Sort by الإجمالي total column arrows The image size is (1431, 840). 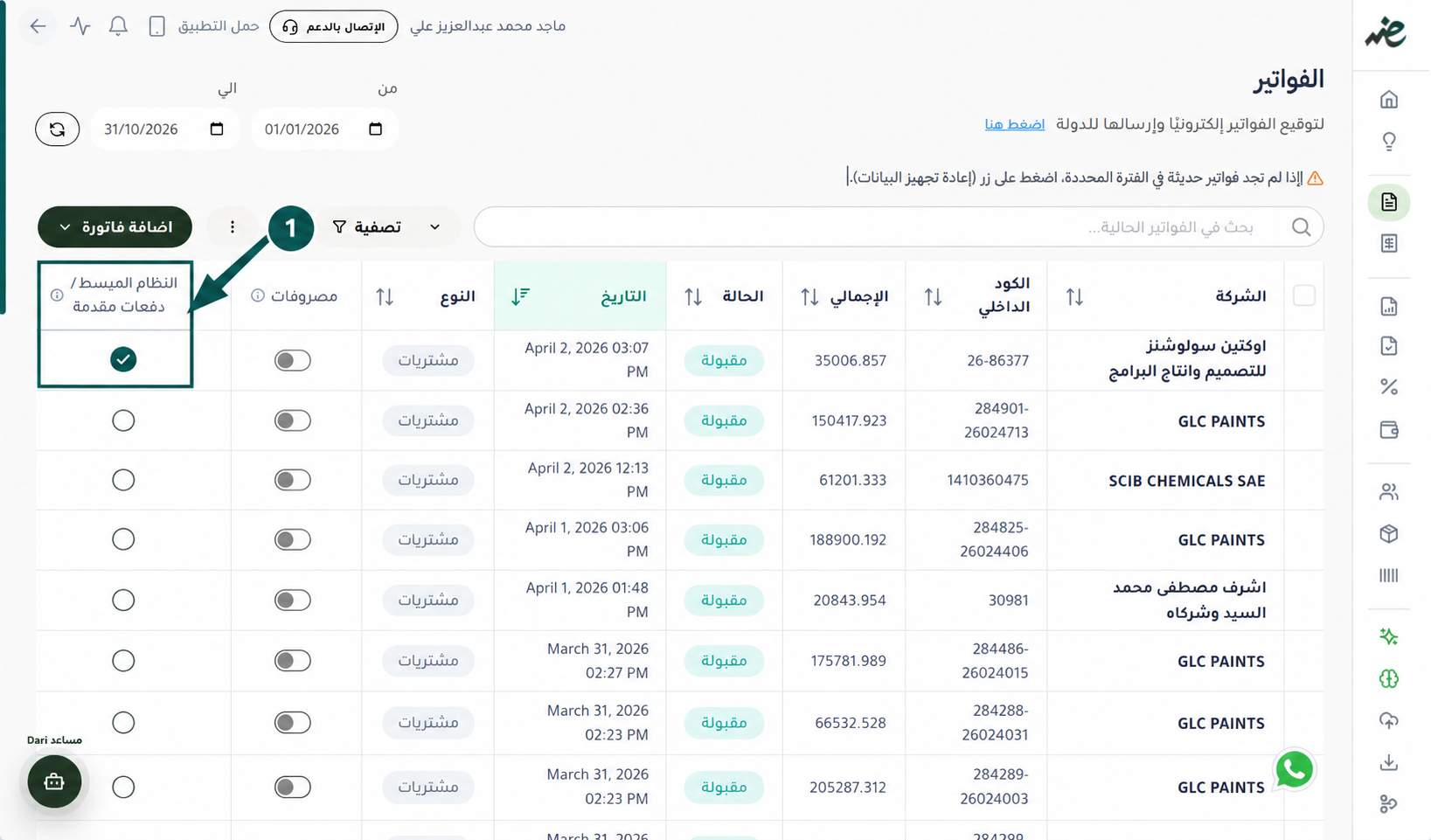tap(809, 297)
